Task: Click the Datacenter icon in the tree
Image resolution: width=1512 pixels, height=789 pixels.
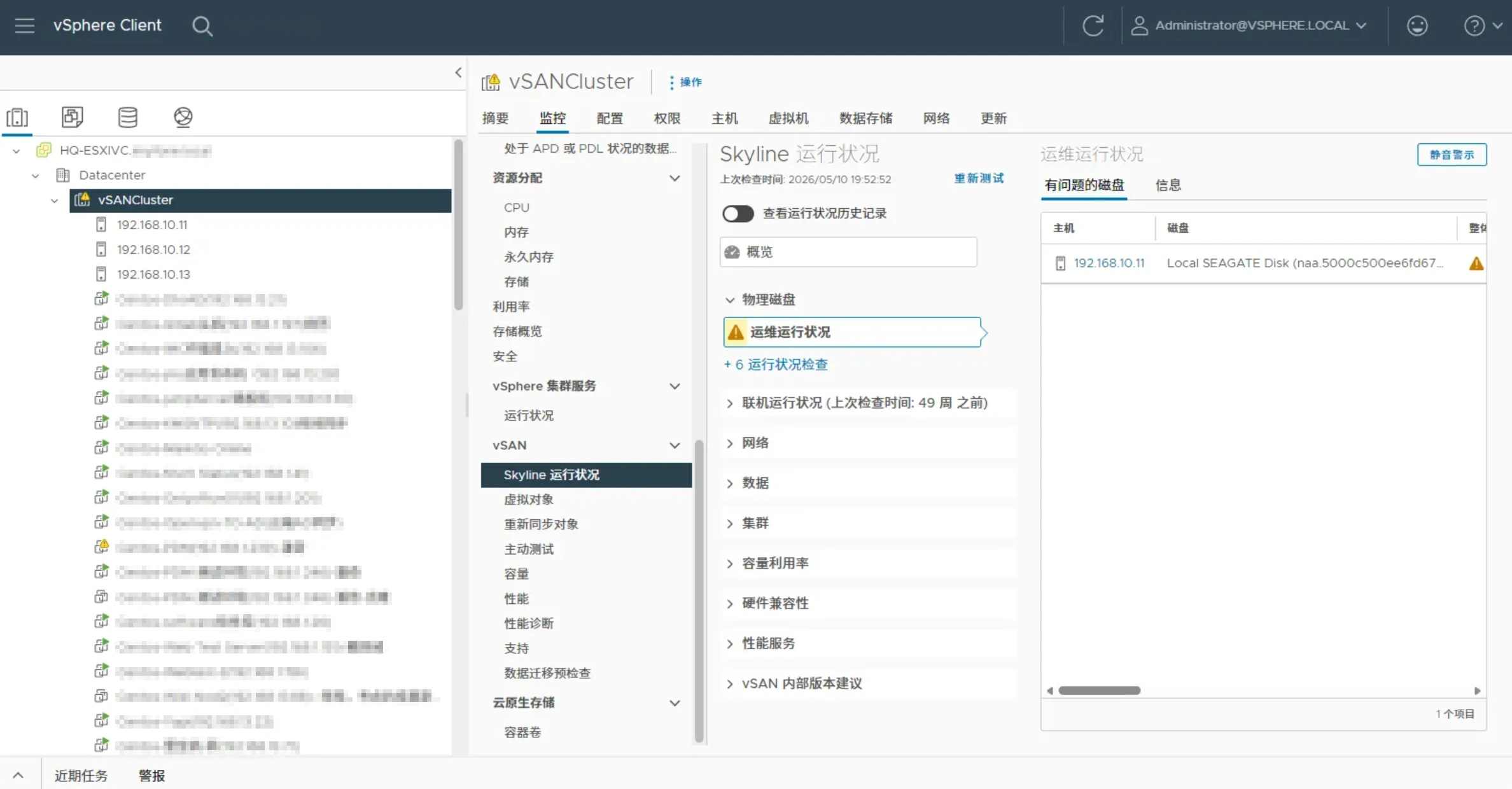Action: pos(63,175)
